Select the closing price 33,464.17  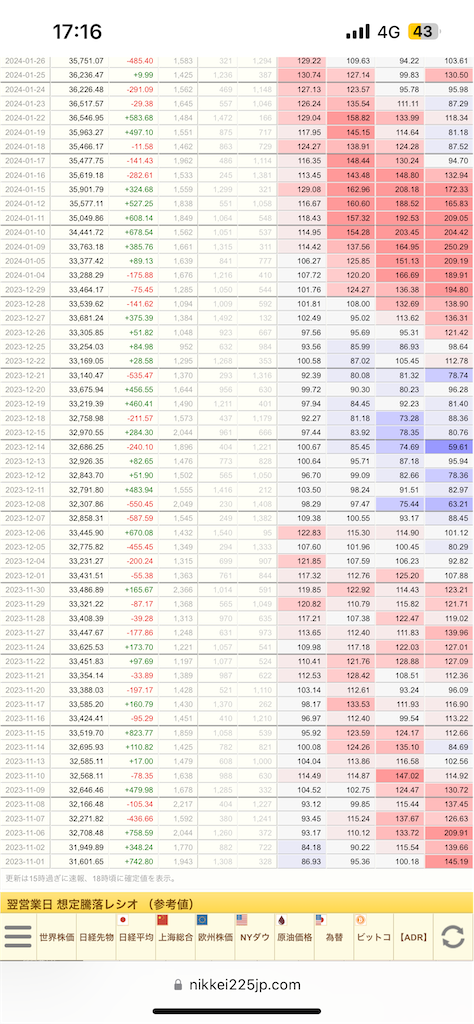86,289
